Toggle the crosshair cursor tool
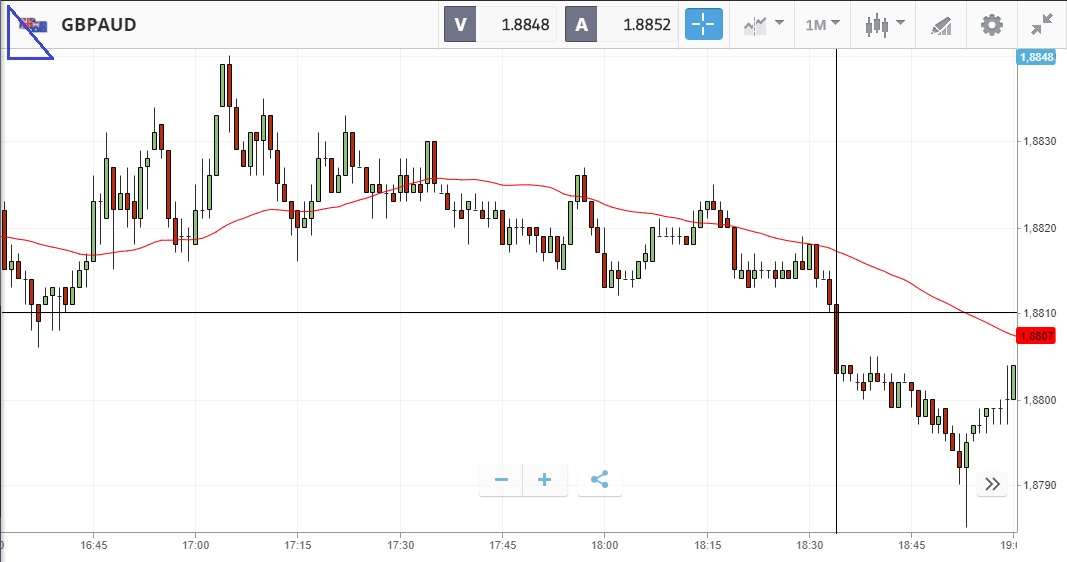The width and height of the screenshot is (1067, 562). coord(704,24)
